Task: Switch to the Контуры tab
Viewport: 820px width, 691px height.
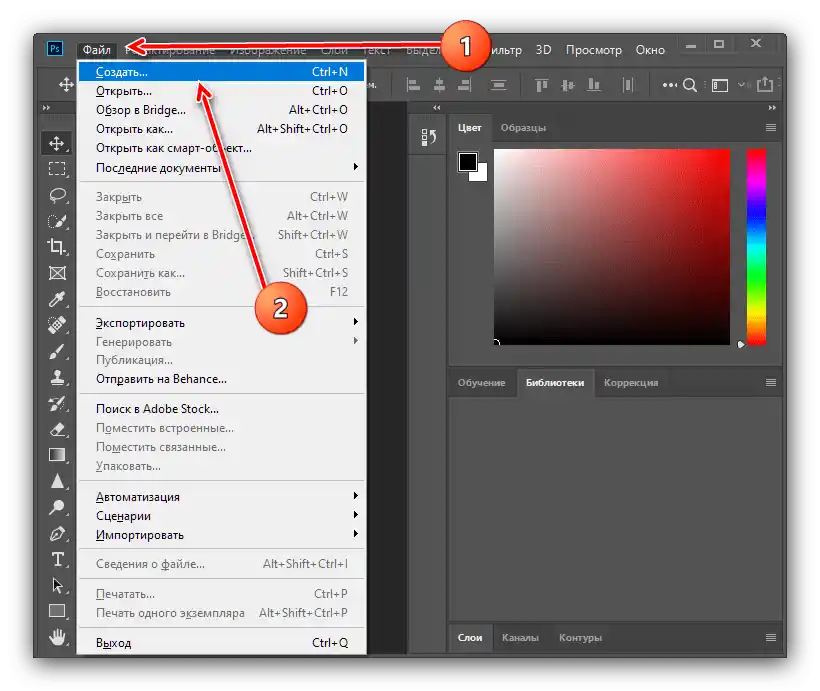Action: click(x=580, y=637)
